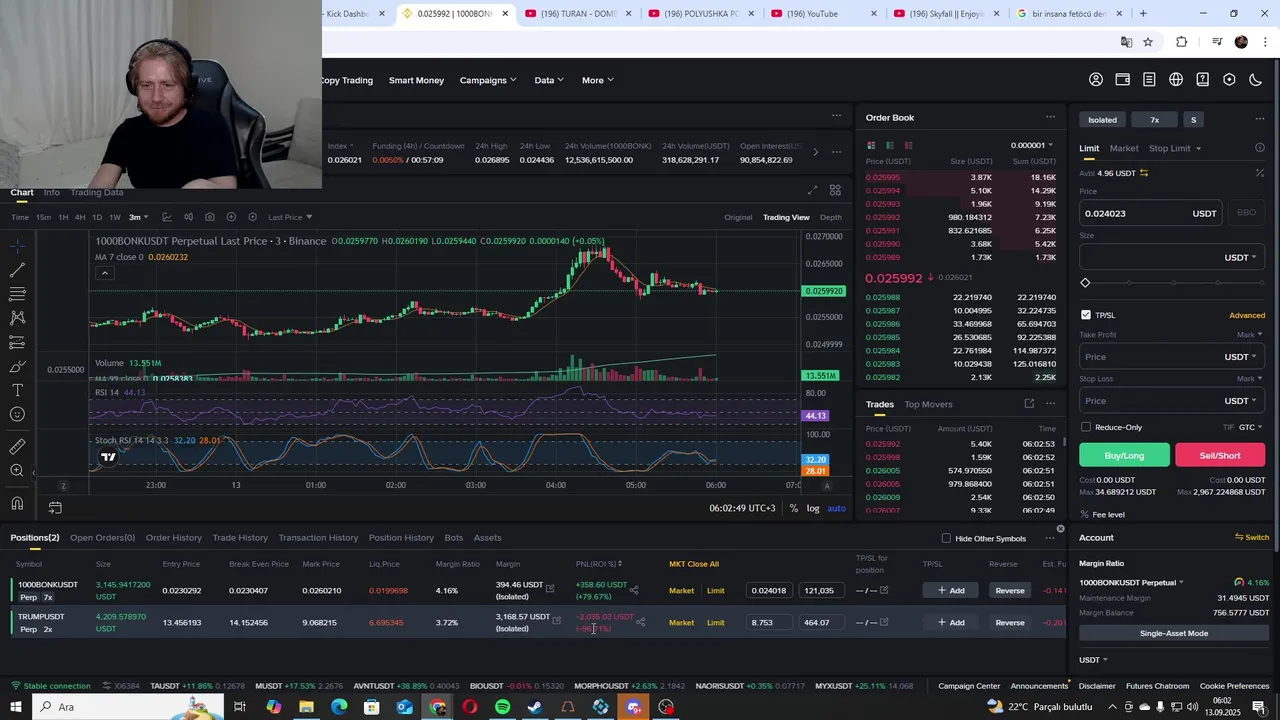Take a chart snapshot with camera icon

point(209,217)
